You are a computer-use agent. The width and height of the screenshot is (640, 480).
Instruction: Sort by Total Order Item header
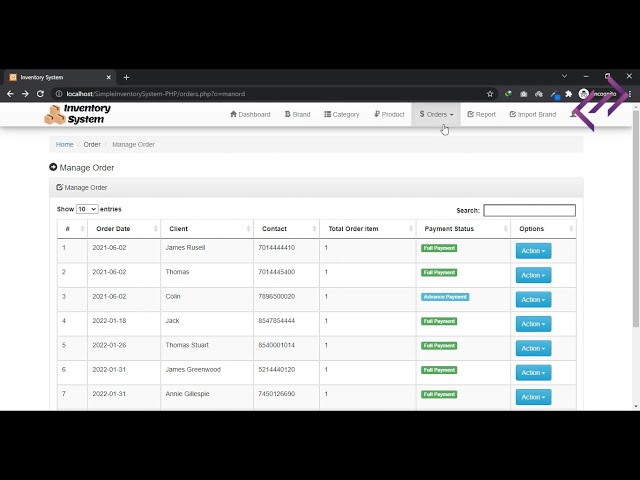click(x=368, y=229)
